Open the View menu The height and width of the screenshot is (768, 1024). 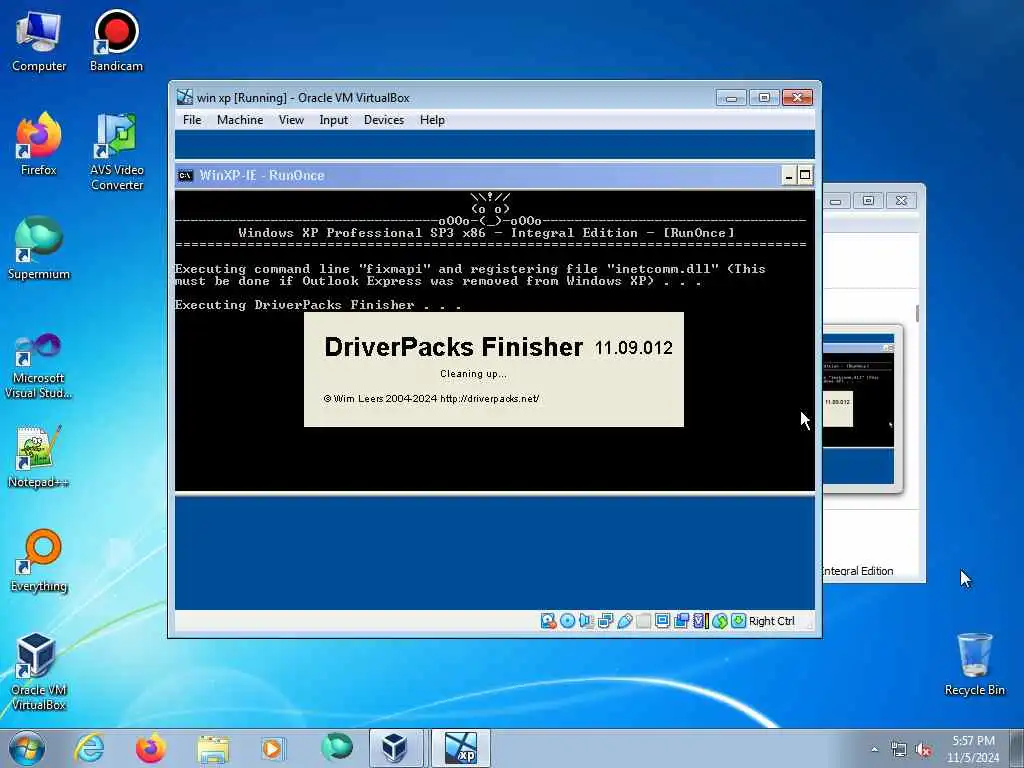pyautogui.click(x=291, y=120)
